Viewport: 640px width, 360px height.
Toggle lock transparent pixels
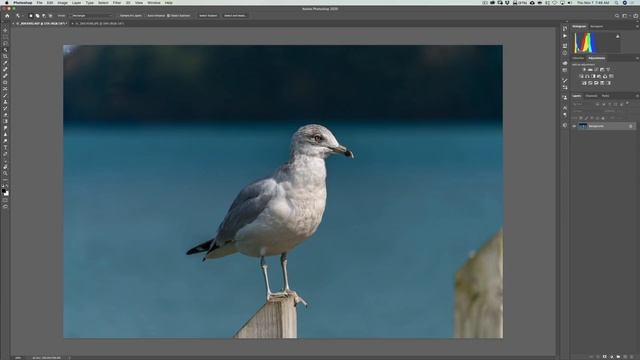(581, 118)
